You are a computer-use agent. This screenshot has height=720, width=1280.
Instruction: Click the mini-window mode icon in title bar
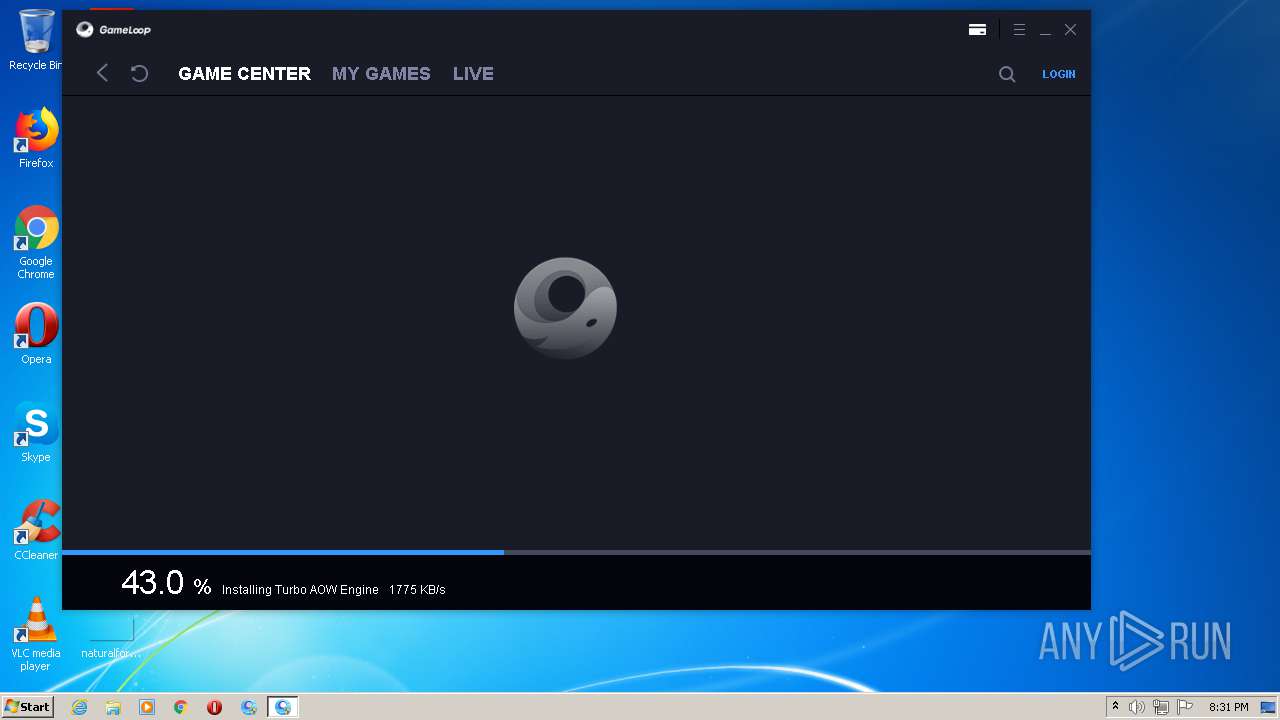pos(978,30)
